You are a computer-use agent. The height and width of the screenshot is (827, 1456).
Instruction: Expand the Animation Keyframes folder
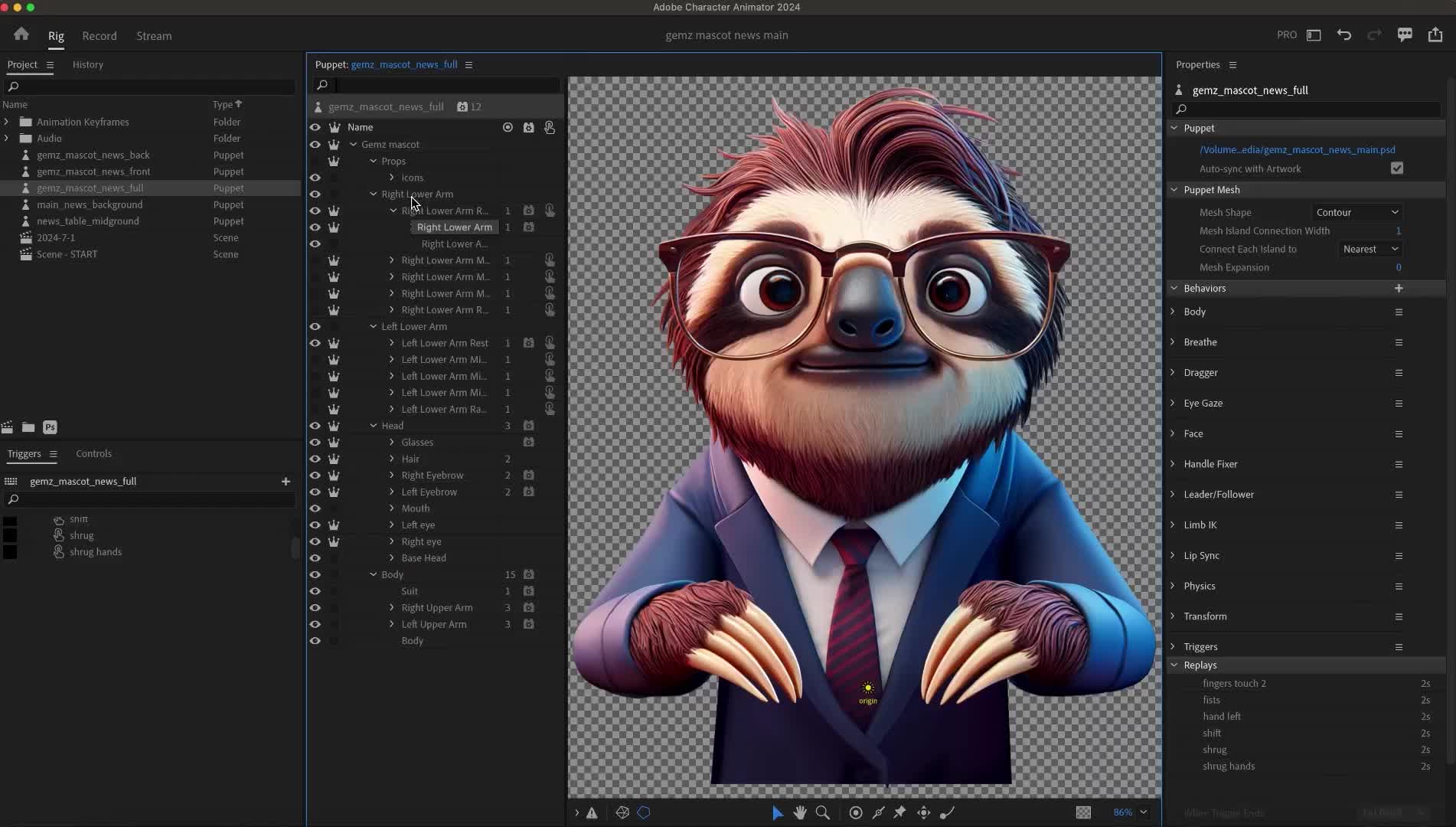pyautogui.click(x=7, y=122)
